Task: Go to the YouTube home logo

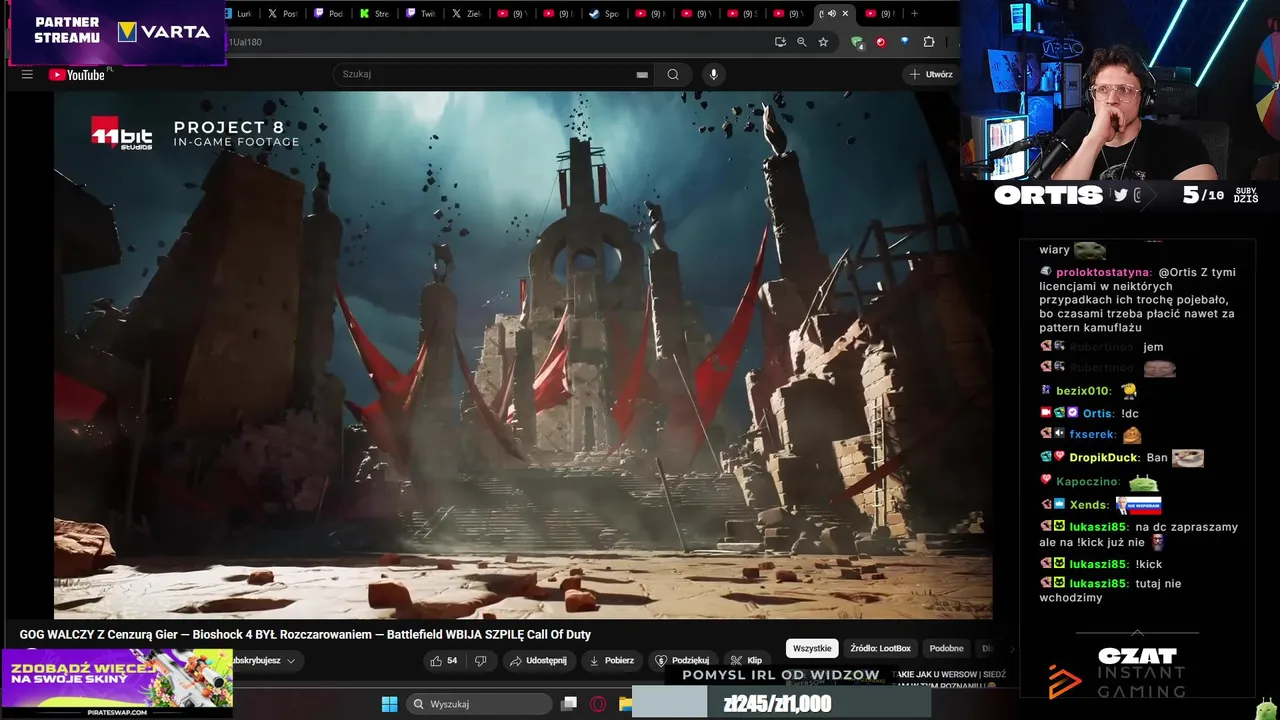Action: pyautogui.click(x=77, y=74)
